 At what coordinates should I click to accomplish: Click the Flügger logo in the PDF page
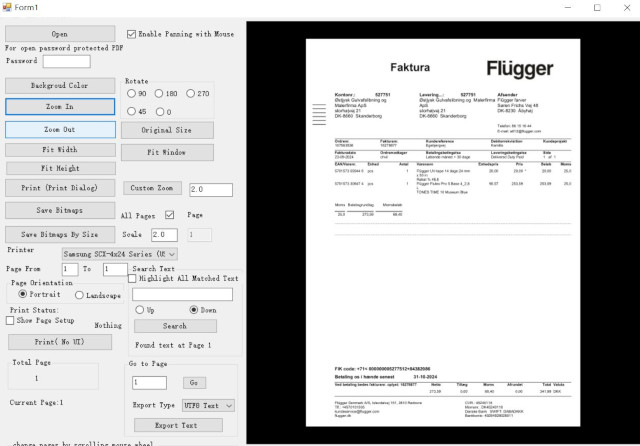[520, 68]
